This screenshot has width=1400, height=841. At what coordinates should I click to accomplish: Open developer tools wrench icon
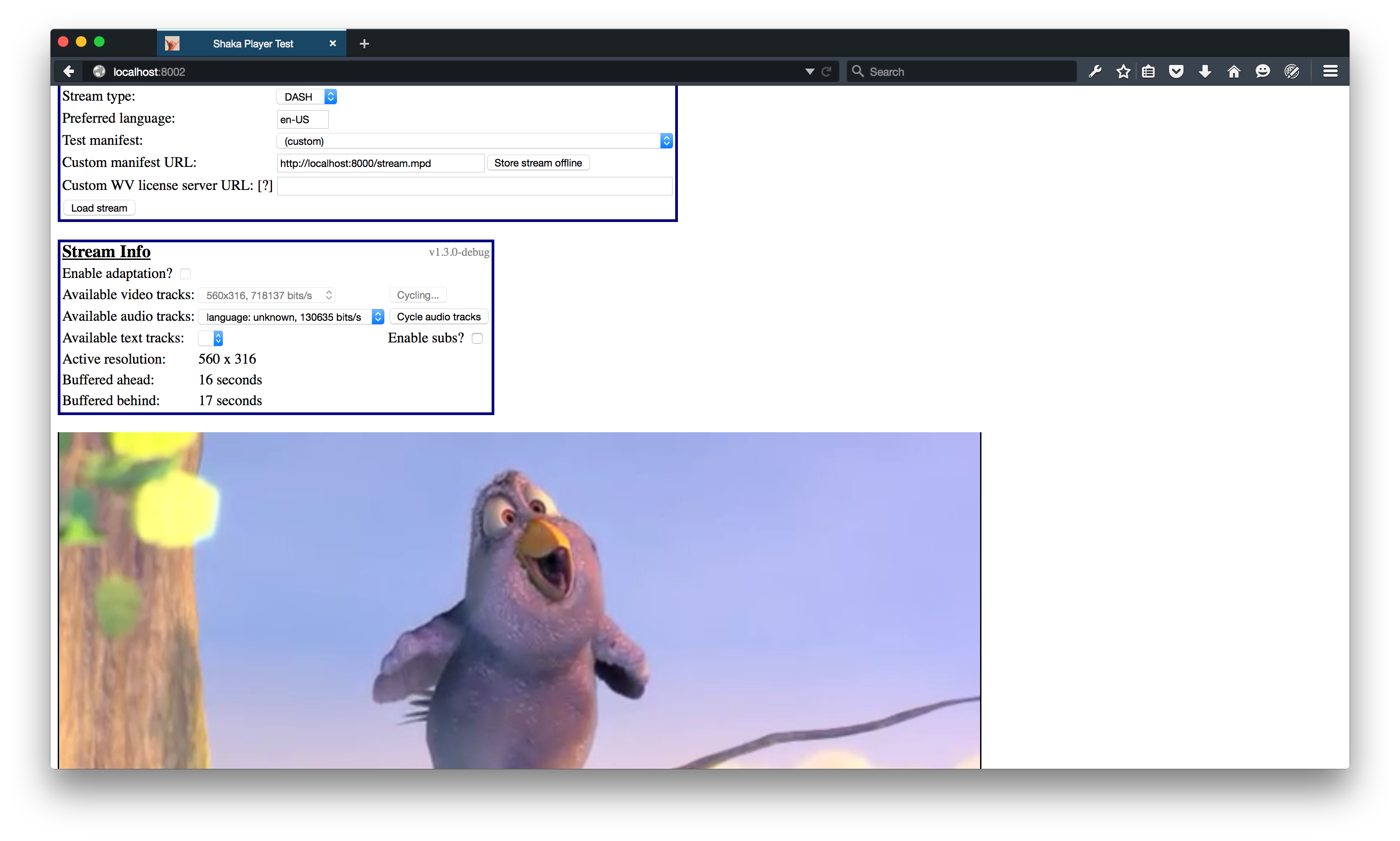(1095, 71)
